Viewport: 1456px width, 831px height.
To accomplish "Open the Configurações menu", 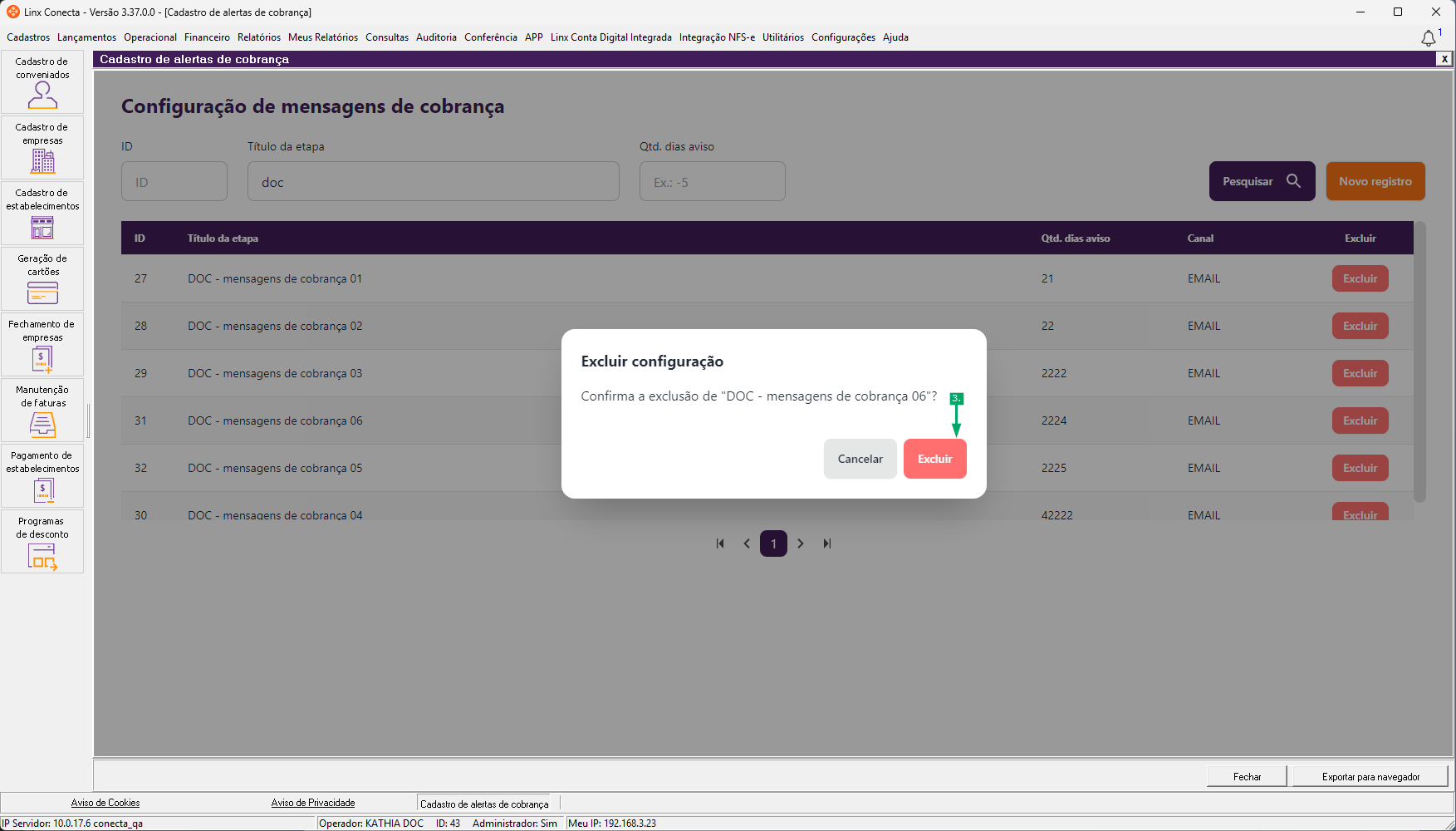I will 843,37.
